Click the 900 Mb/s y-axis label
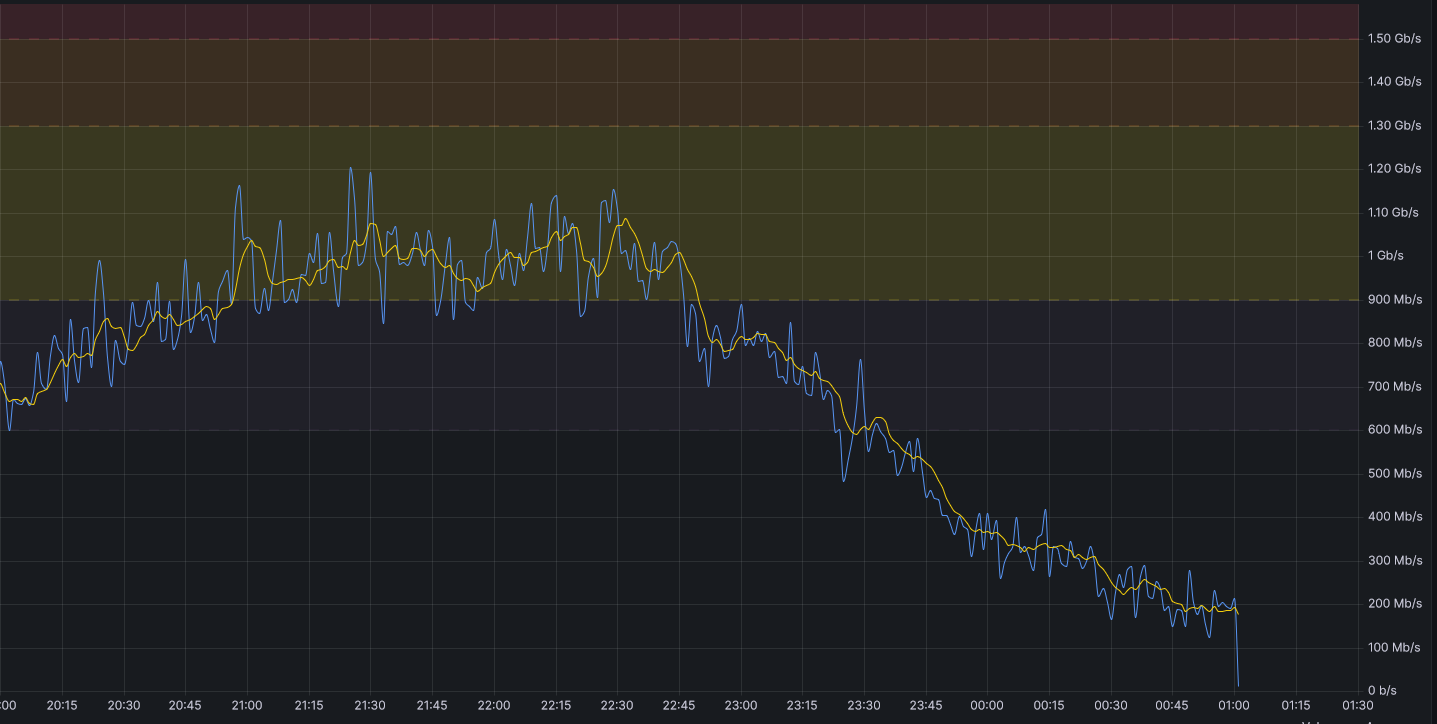Viewport: 1437px width, 724px height. [x=1394, y=300]
